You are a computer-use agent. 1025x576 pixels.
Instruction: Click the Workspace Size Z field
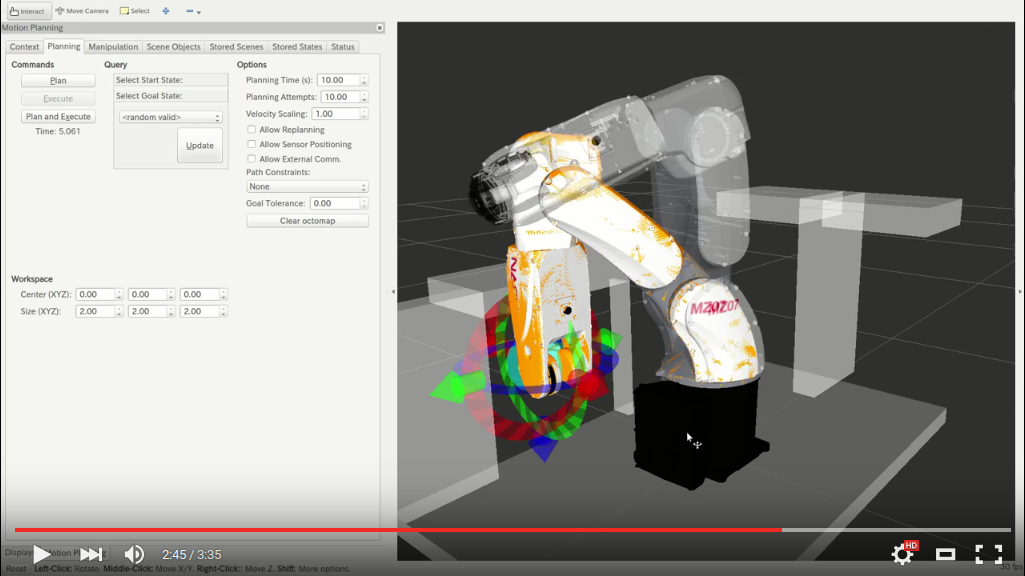[x=200, y=311]
